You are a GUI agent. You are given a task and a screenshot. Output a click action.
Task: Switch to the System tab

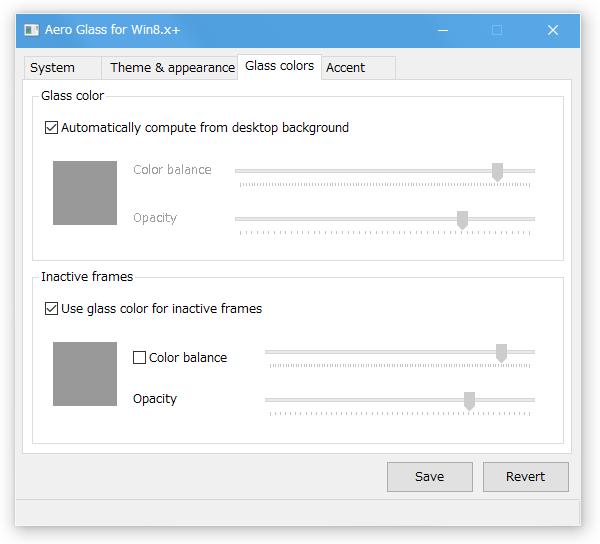click(63, 68)
